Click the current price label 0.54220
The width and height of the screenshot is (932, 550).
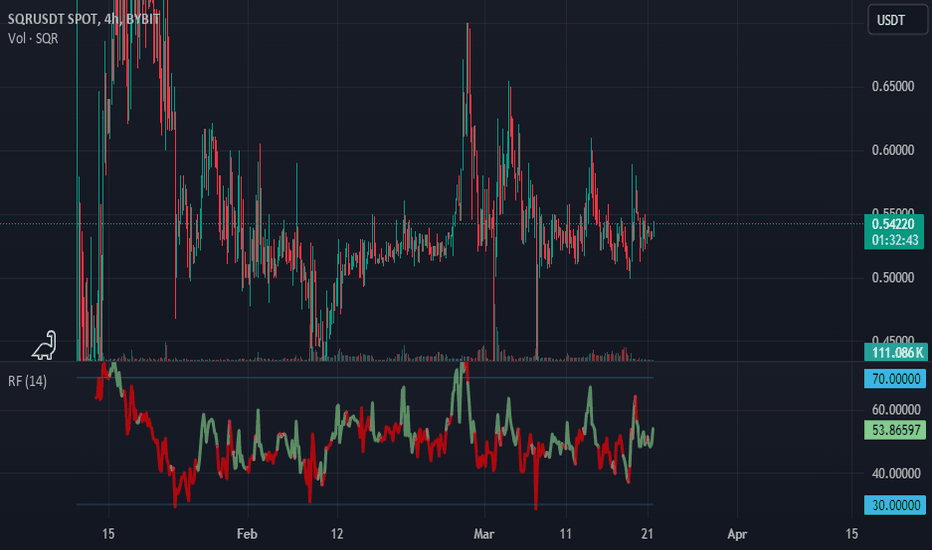pos(893,224)
